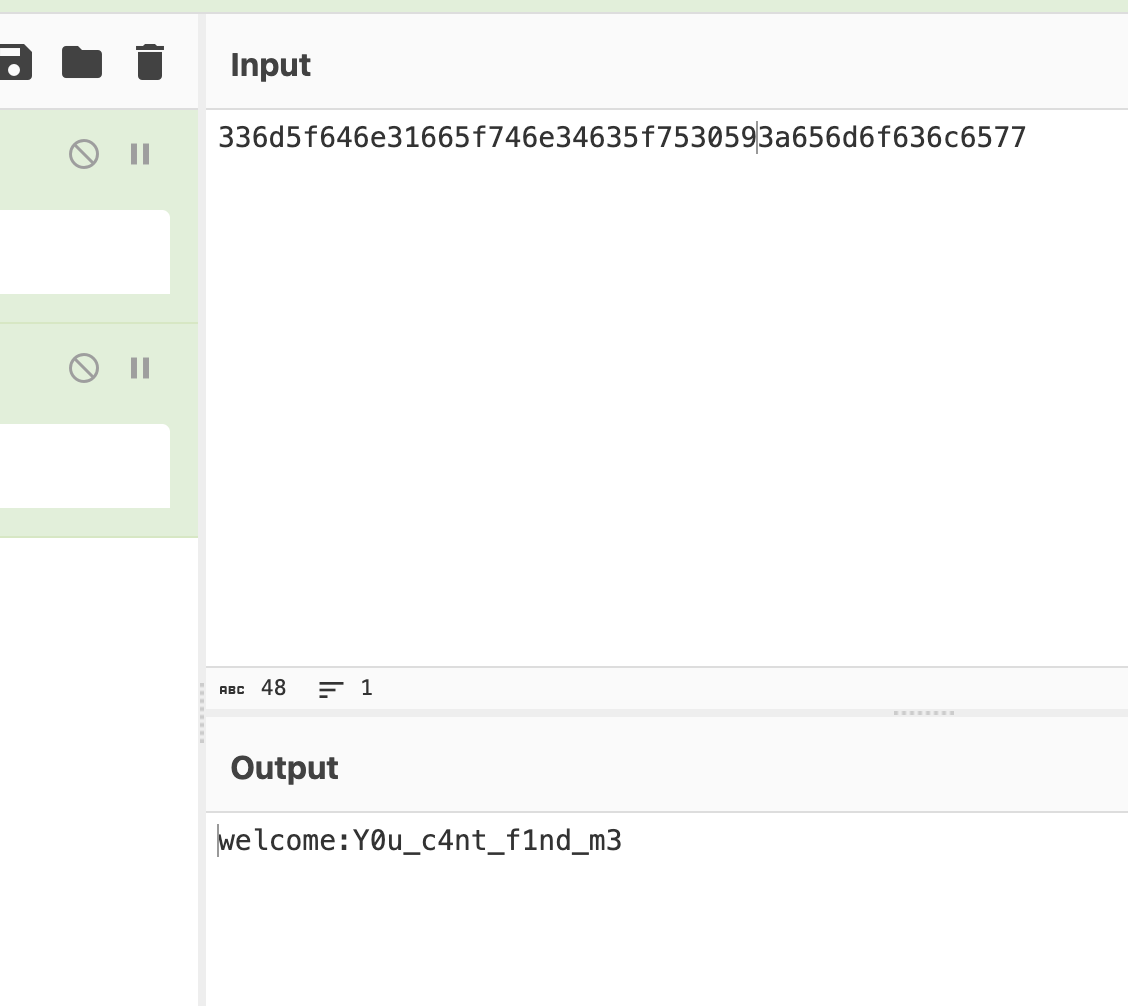Image resolution: width=1128 pixels, height=1006 pixels.
Task: Click the decoded Output text welcome:Y0u_c4nt_f1nd_m3
Action: coord(420,840)
